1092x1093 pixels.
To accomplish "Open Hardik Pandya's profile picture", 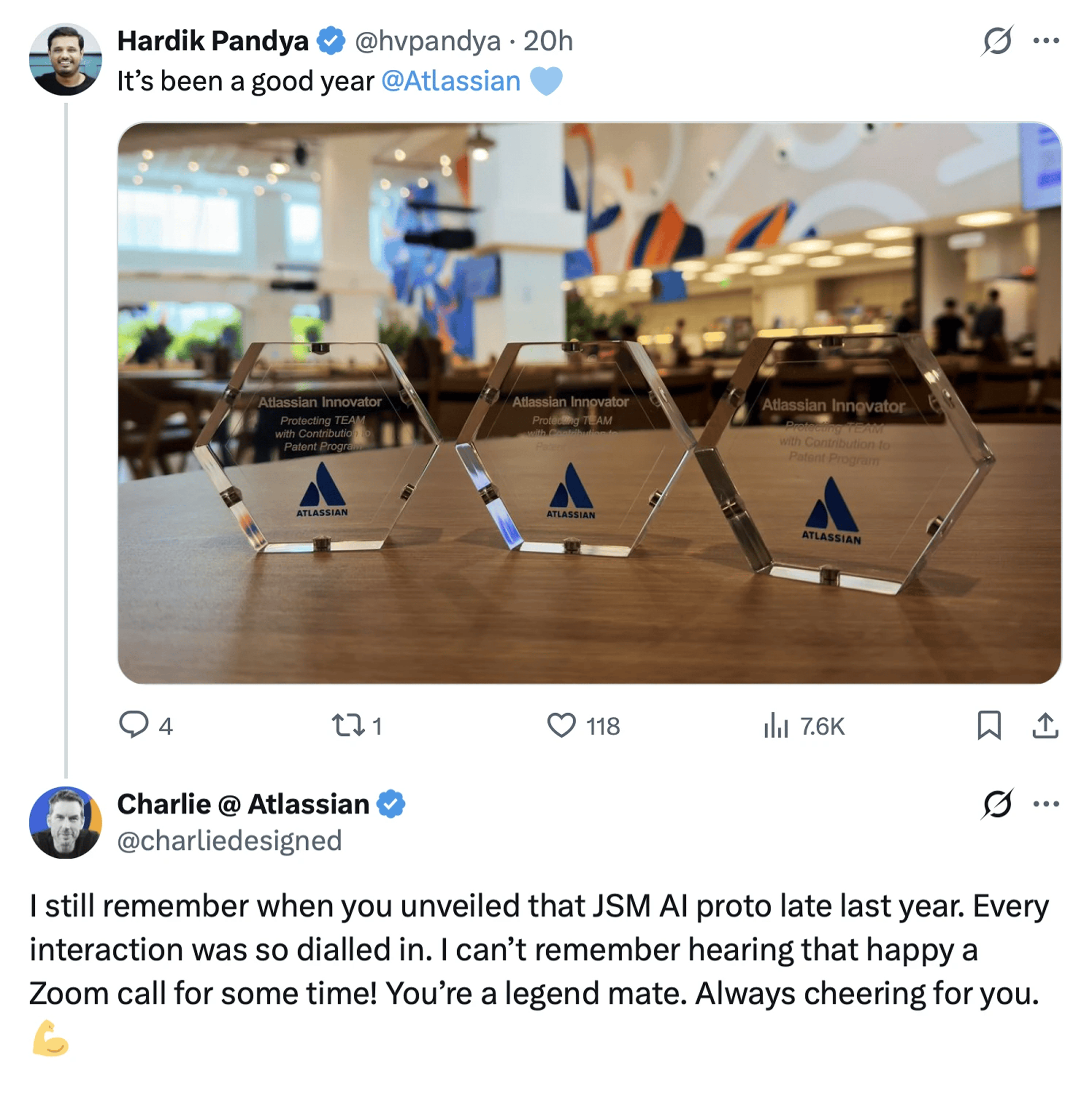I will pos(66,59).
